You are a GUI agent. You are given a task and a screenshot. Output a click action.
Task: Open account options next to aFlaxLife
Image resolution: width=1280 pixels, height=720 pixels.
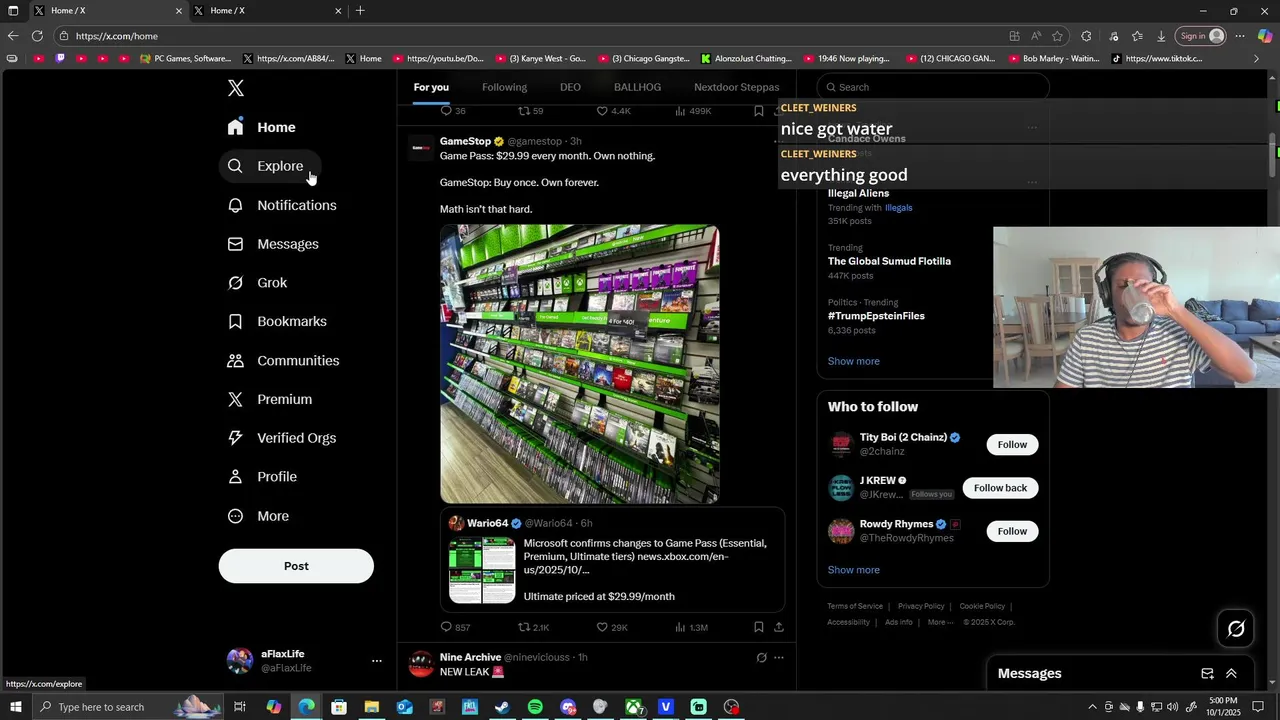click(377, 661)
